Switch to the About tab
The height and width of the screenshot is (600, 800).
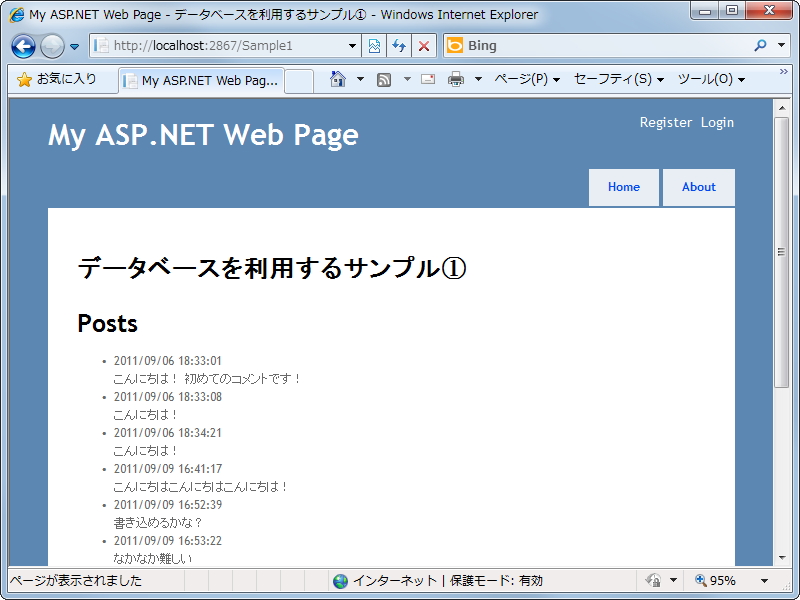click(x=699, y=187)
